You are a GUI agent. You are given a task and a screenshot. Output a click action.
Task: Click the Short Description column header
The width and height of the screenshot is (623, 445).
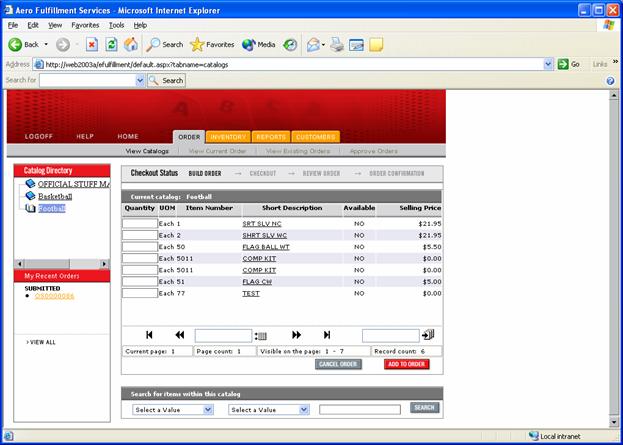(292, 208)
